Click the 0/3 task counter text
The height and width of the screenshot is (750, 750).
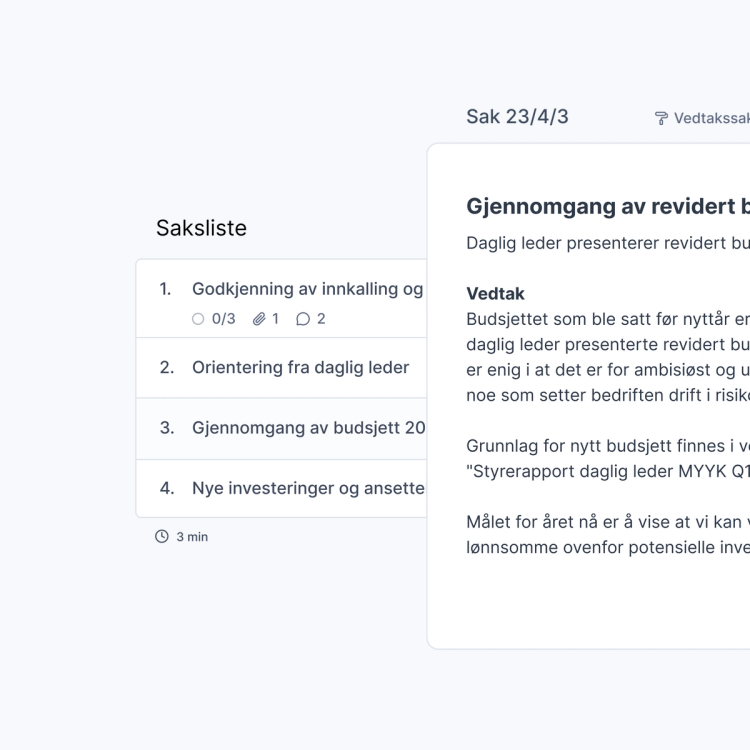(223, 319)
